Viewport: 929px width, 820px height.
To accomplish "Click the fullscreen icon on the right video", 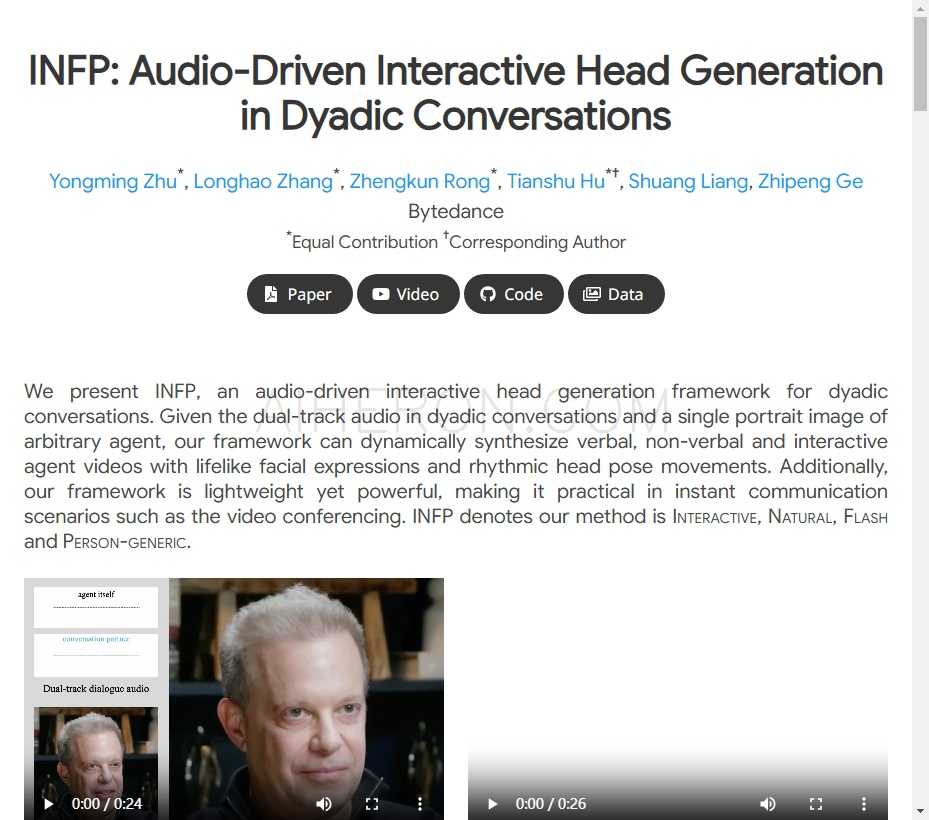I will tap(816, 803).
